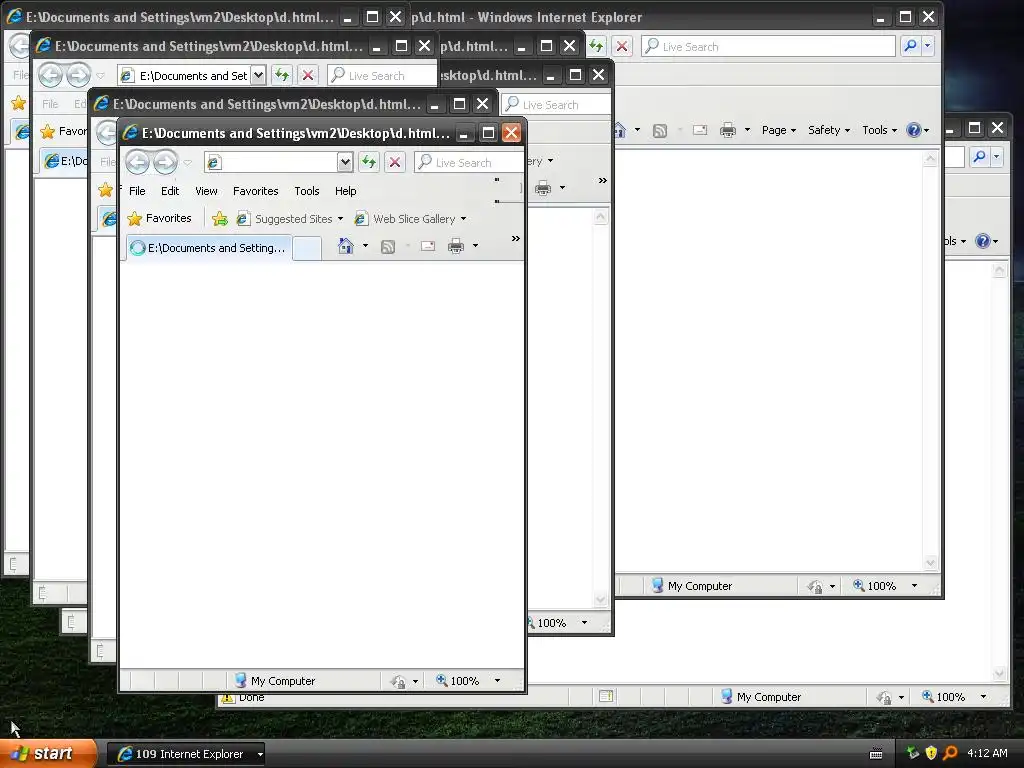Viewport: 1024px width, 768px height.
Task: Click the 109 Internet Explorer taskbar group
Action: pyautogui.click(x=185, y=754)
